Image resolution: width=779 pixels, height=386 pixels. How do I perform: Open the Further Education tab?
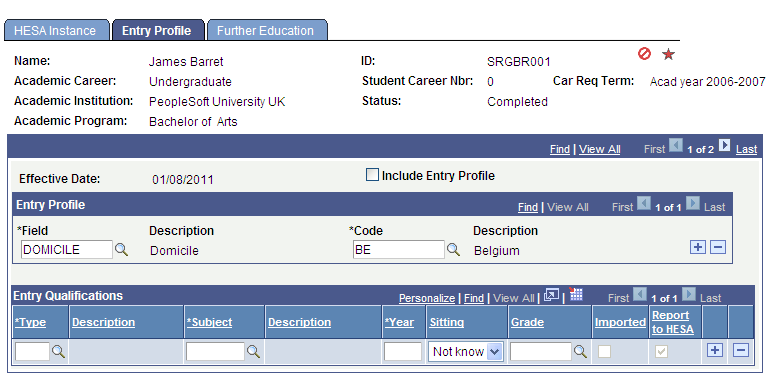coord(266,31)
